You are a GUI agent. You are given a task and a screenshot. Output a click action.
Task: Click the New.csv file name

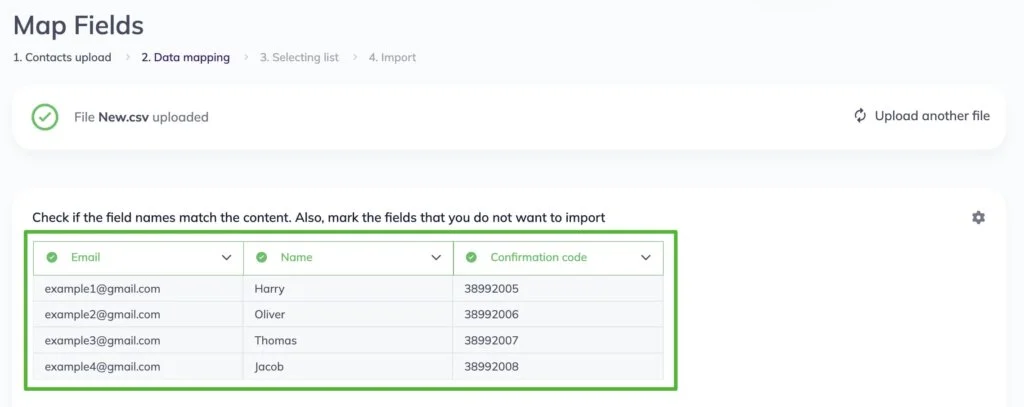coord(123,118)
